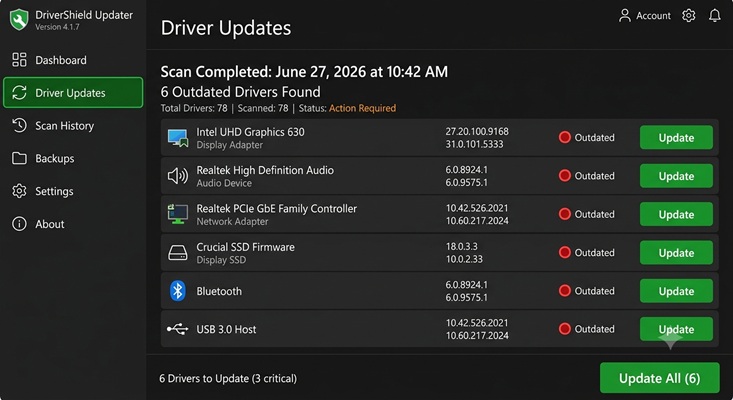
Task: Click 6 Drivers to Update footer text
Action: pyautogui.click(x=228, y=379)
